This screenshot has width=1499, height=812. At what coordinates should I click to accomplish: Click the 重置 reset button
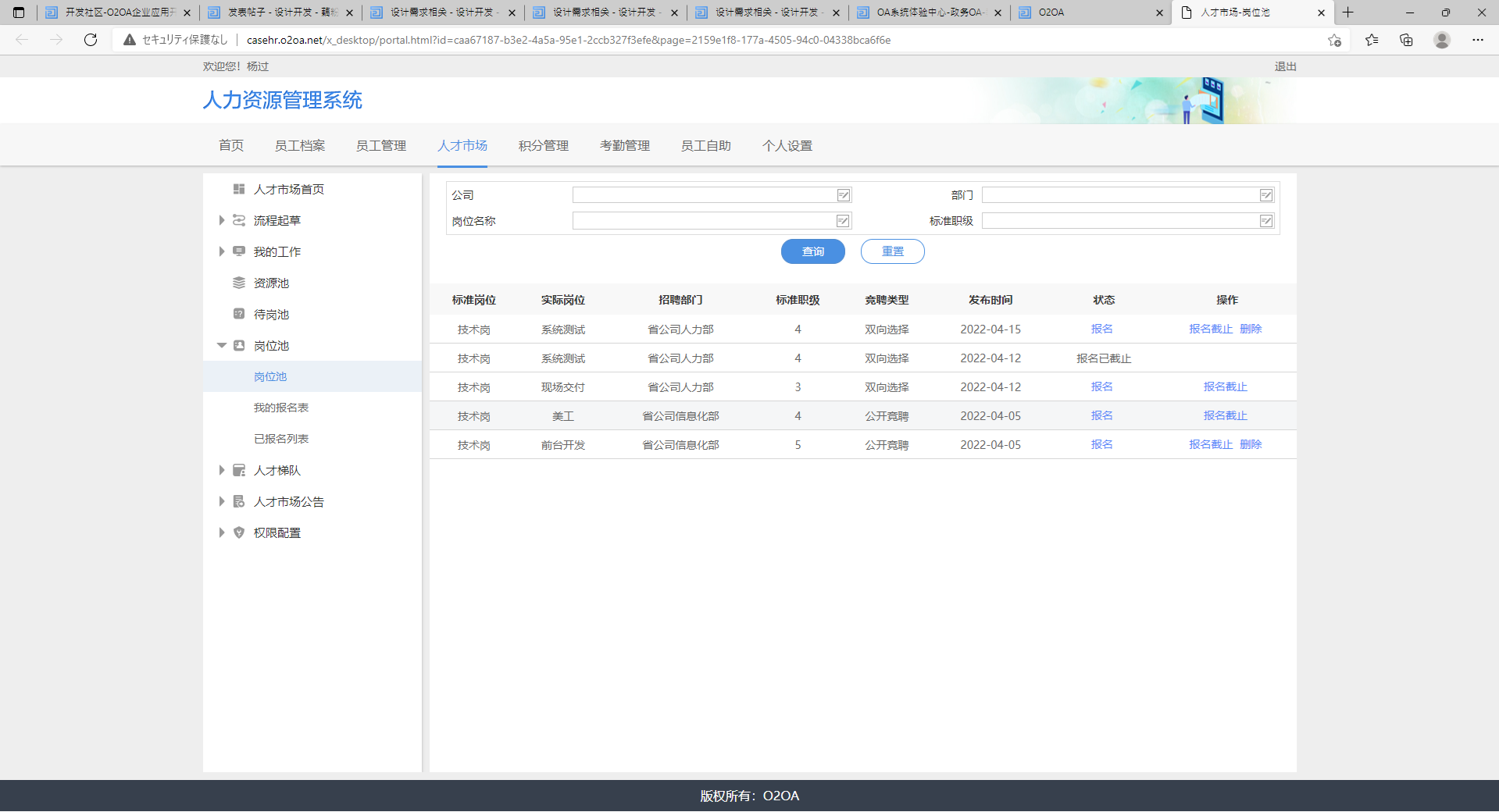[x=892, y=251]
